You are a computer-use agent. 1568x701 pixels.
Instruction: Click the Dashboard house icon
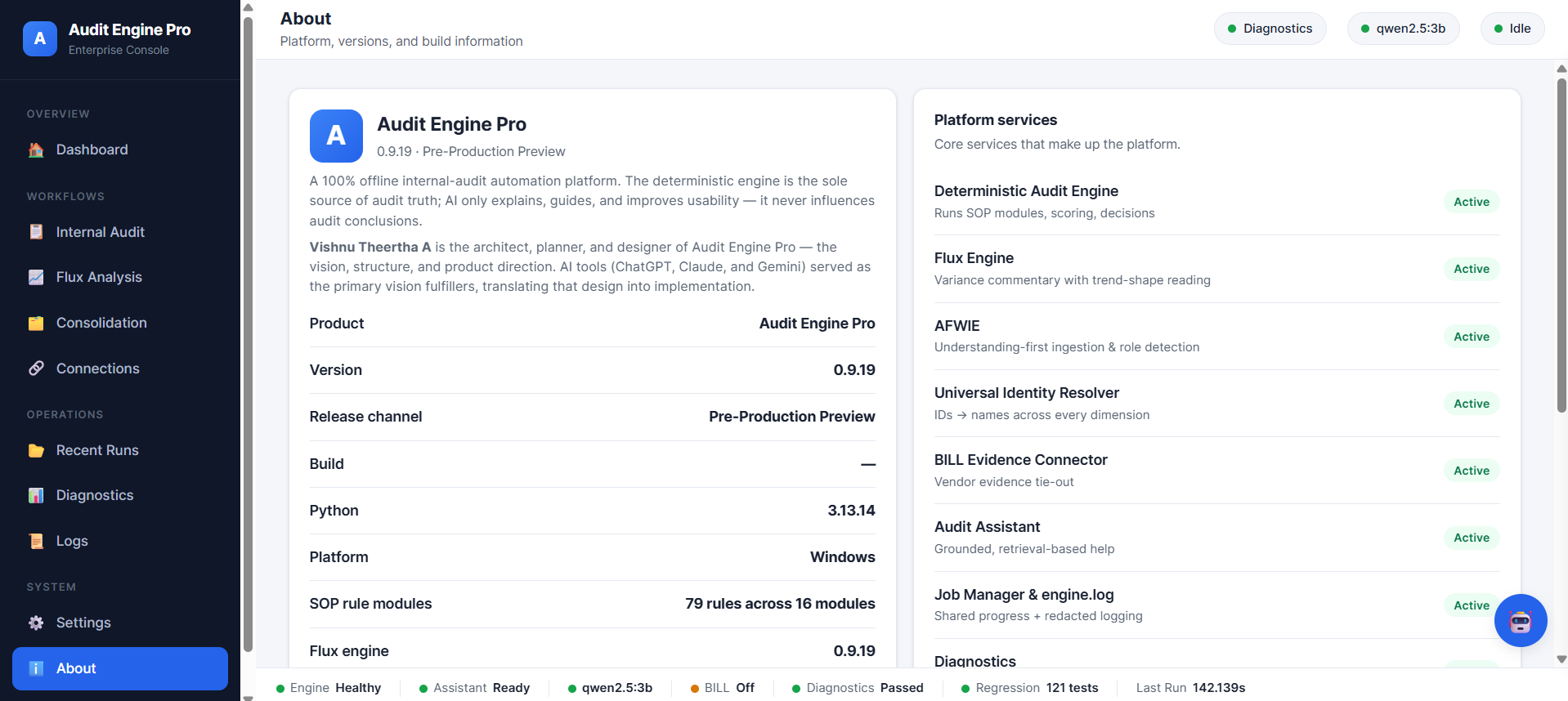[36, 150]
